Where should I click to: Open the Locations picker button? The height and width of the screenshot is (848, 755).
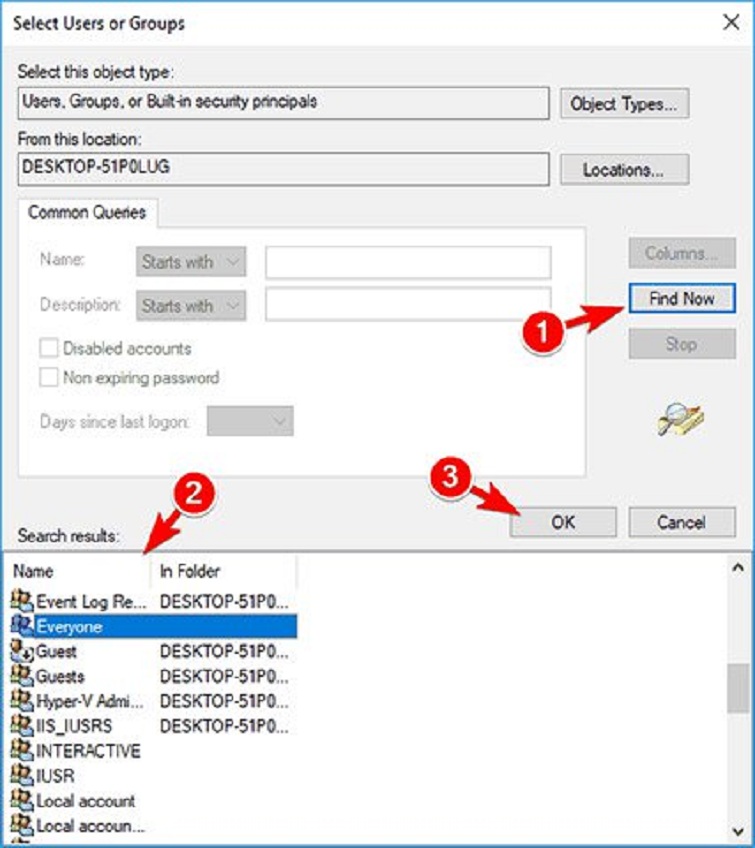pyautogui.click(x=624, y=170)
